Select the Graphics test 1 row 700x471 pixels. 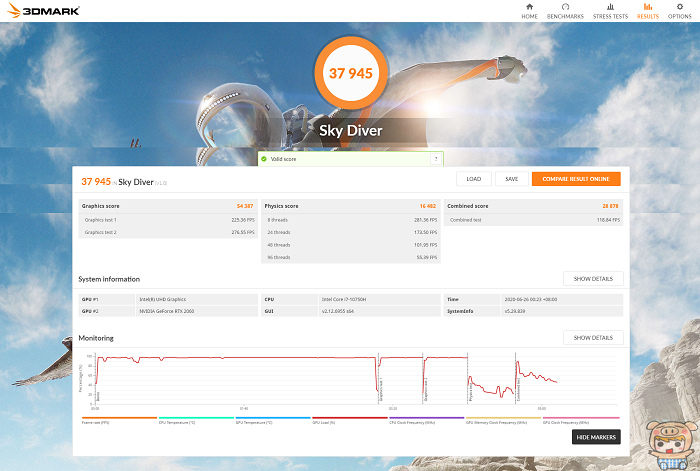pyautogui.click(x=168, y=220)
